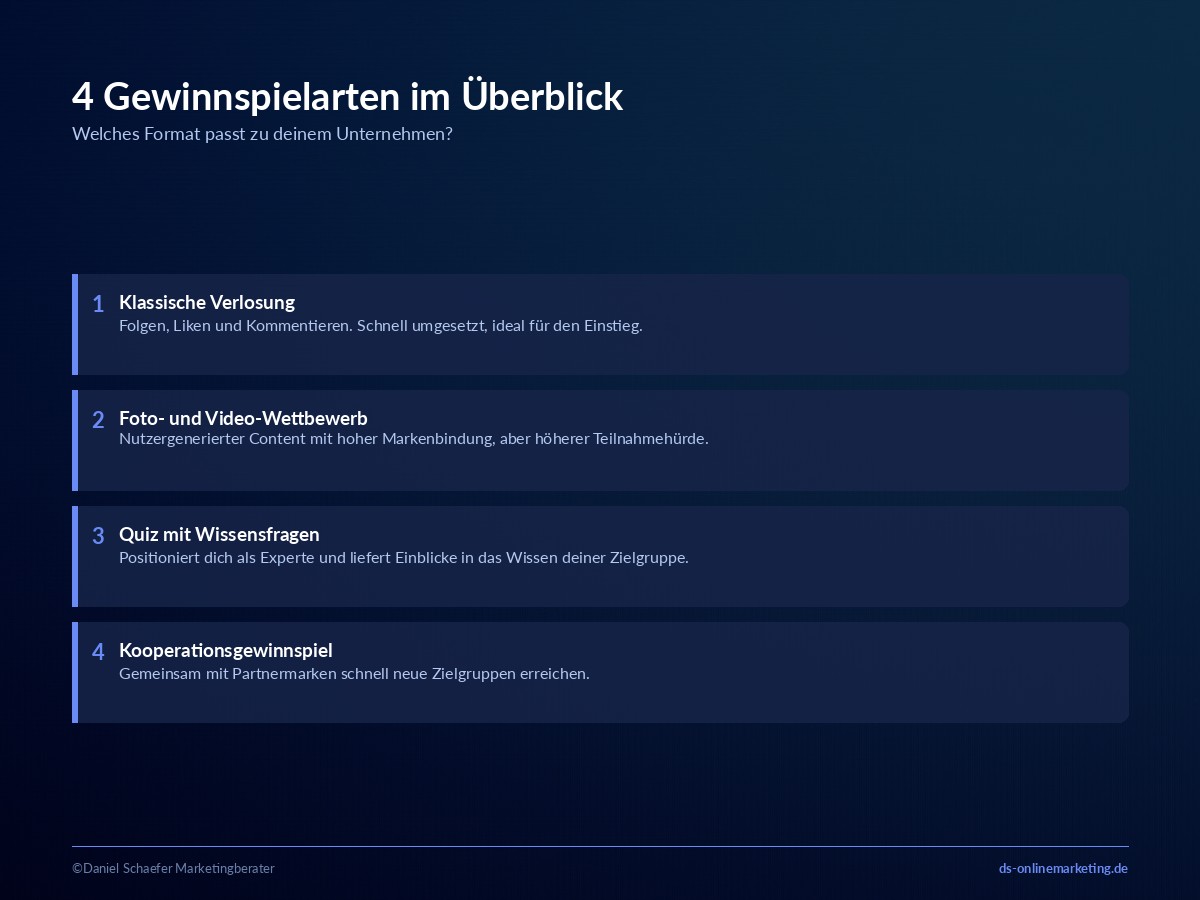Click the text "Folgen, Liken und Kommentieren" description
The width and height of the screenshot is (1200, 900).
pyautogui.click(x=381, y=326)
